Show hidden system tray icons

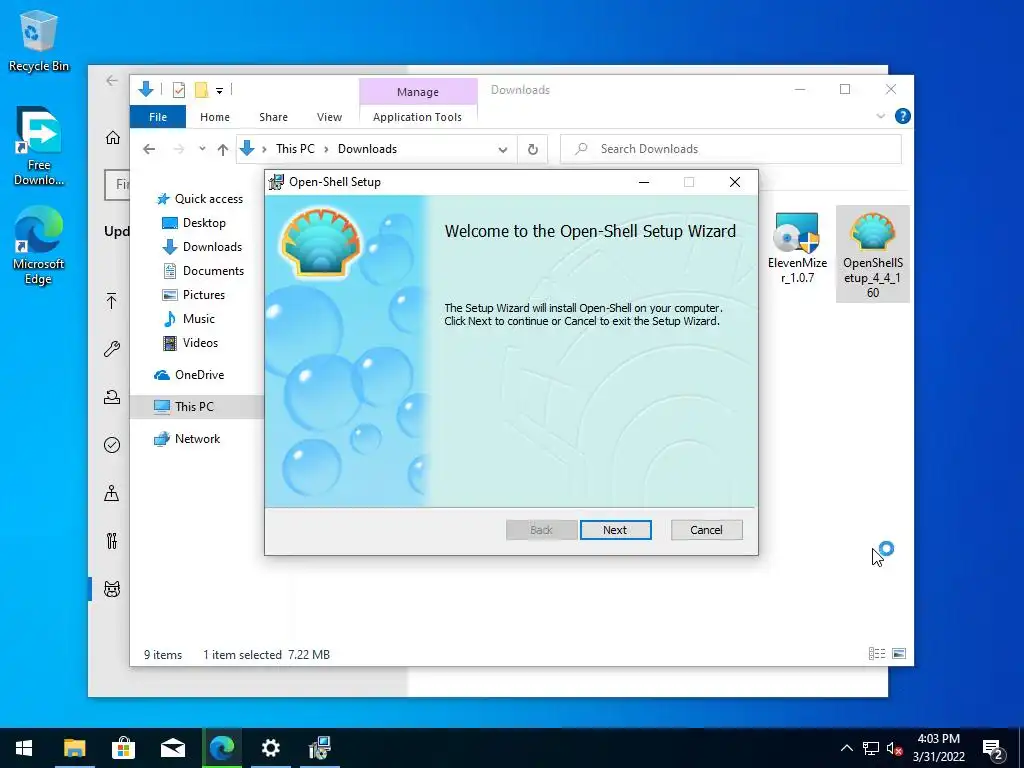(846, 748)
